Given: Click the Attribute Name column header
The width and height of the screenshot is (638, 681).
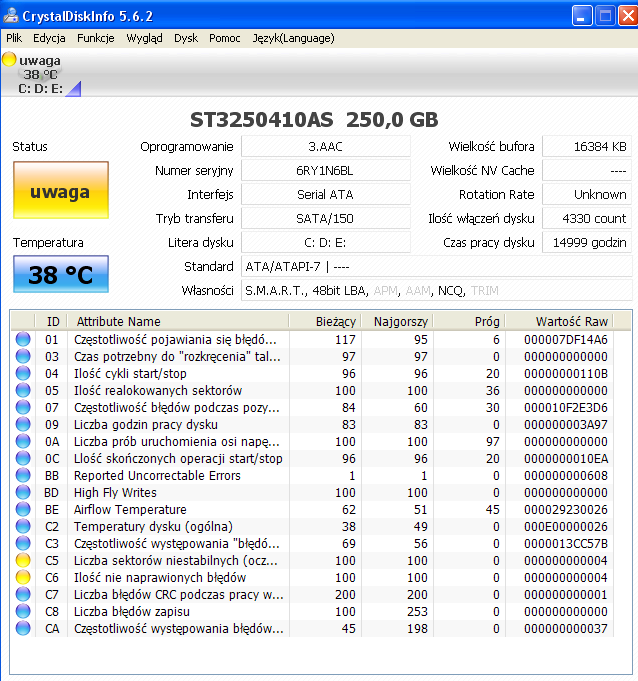Looking at the screenshot, I should coord(178,321).
